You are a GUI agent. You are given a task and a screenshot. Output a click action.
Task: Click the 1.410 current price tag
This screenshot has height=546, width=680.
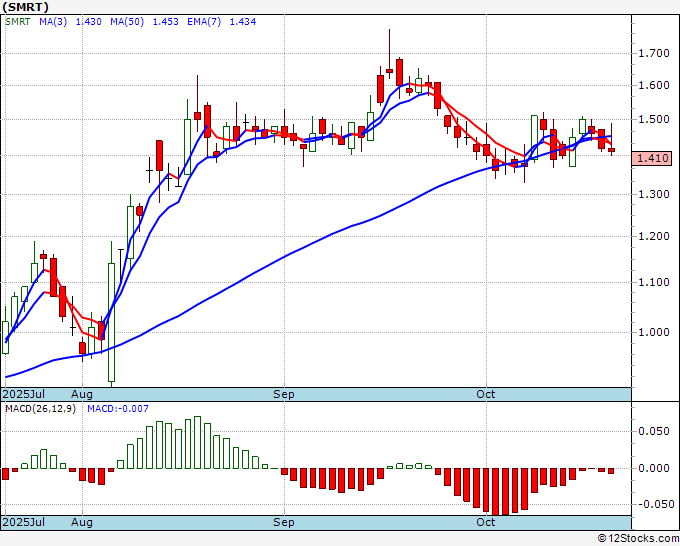pyautogui.click(x=652, y=158)
